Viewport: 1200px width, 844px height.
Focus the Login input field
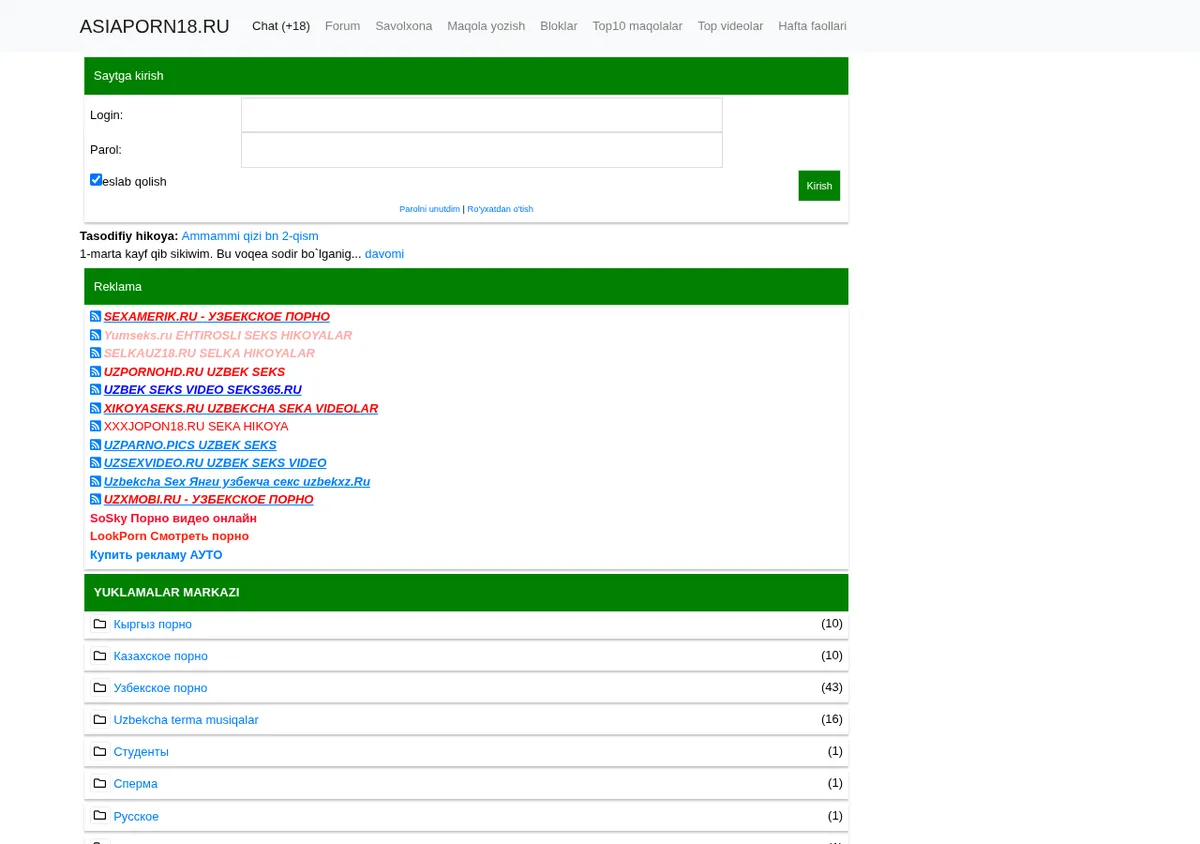click(481, 115)
